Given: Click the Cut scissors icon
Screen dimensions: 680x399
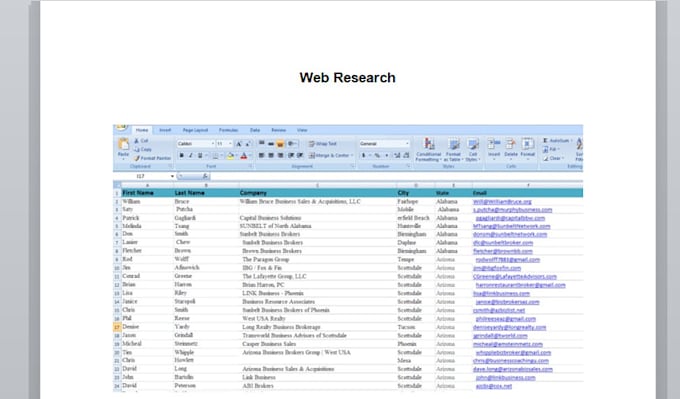Looking at the screenshot, I should [x=136, y=141].
